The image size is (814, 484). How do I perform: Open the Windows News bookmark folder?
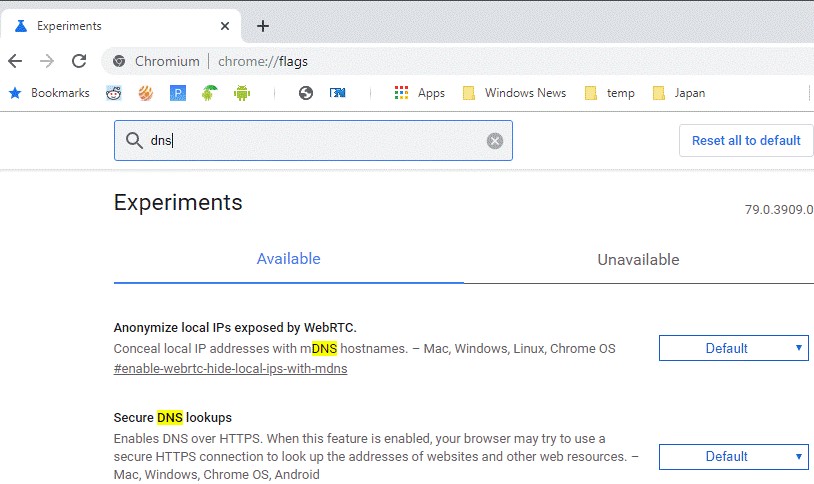click(514, 93)
